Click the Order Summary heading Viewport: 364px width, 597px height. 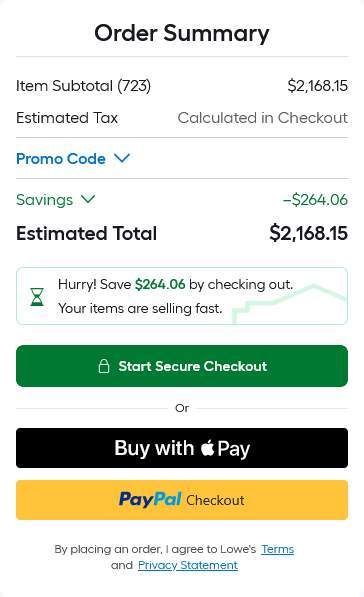[182, 34]
